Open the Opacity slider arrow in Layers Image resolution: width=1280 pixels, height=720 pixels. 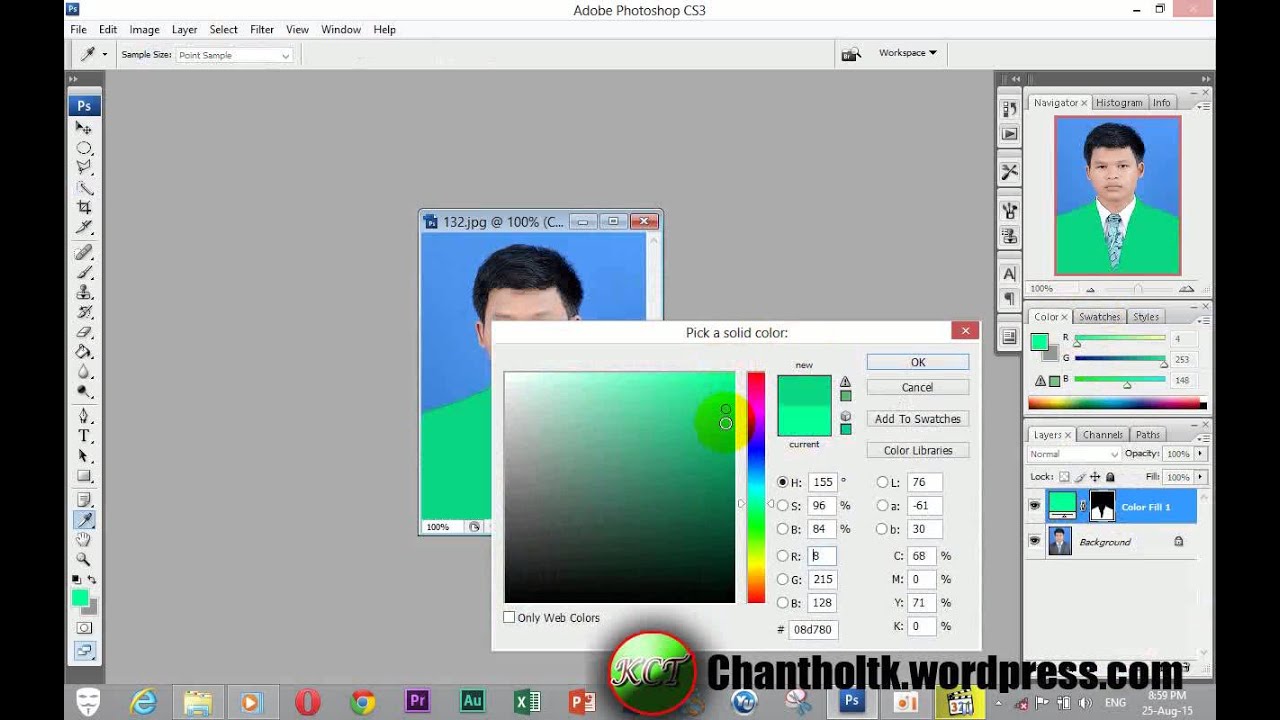pyautogui.click(x=1200, y=454)
